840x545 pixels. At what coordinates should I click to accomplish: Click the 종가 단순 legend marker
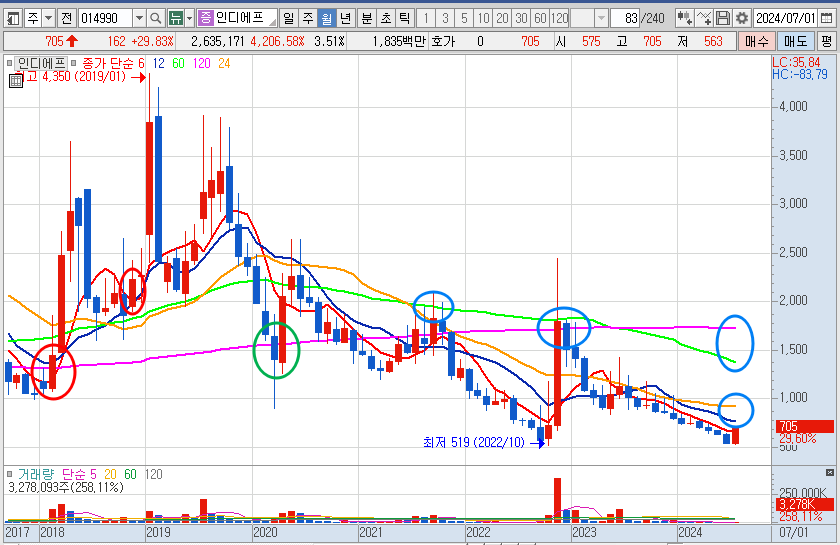[73, 64]
